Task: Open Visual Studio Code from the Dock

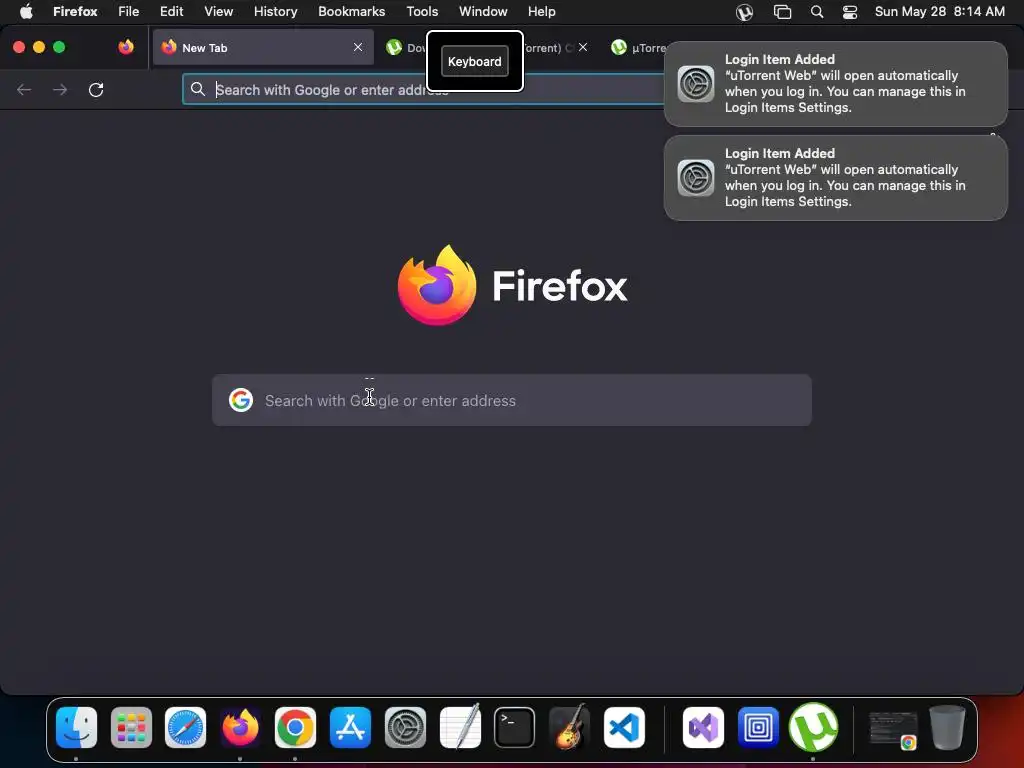Action: point(624,727)
